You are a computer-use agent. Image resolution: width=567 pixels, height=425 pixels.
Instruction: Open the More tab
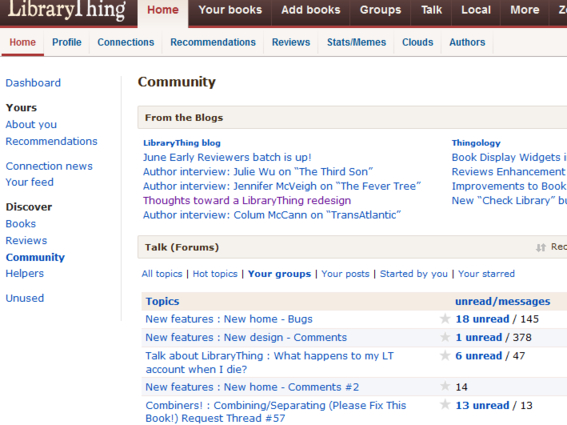(525, 10)
